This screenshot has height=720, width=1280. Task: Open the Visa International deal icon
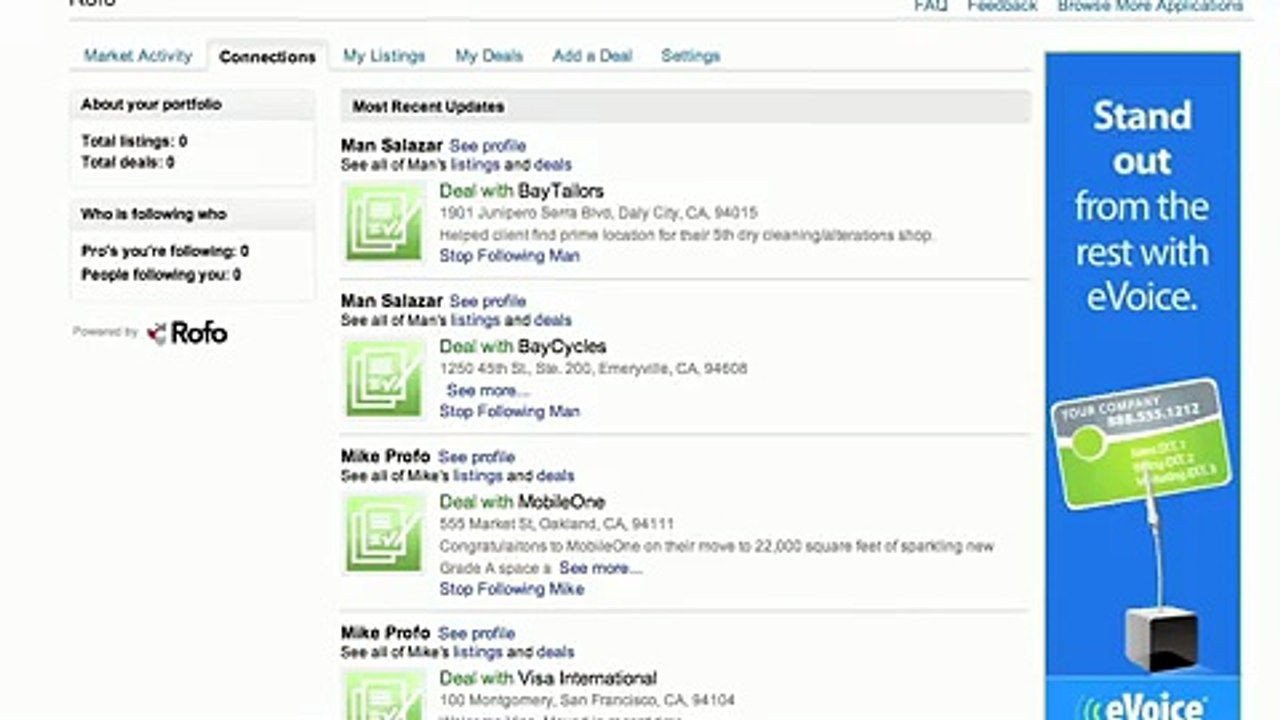point(385,694)
